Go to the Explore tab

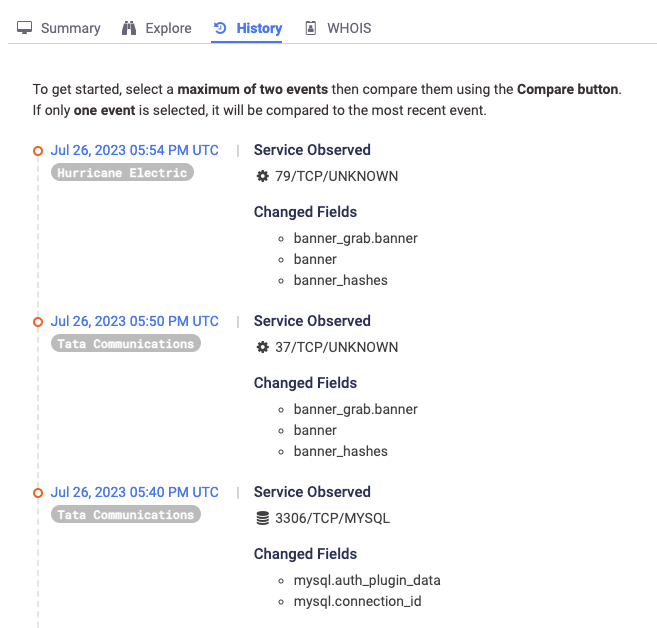pyautogui.click(x=168, y=28)
